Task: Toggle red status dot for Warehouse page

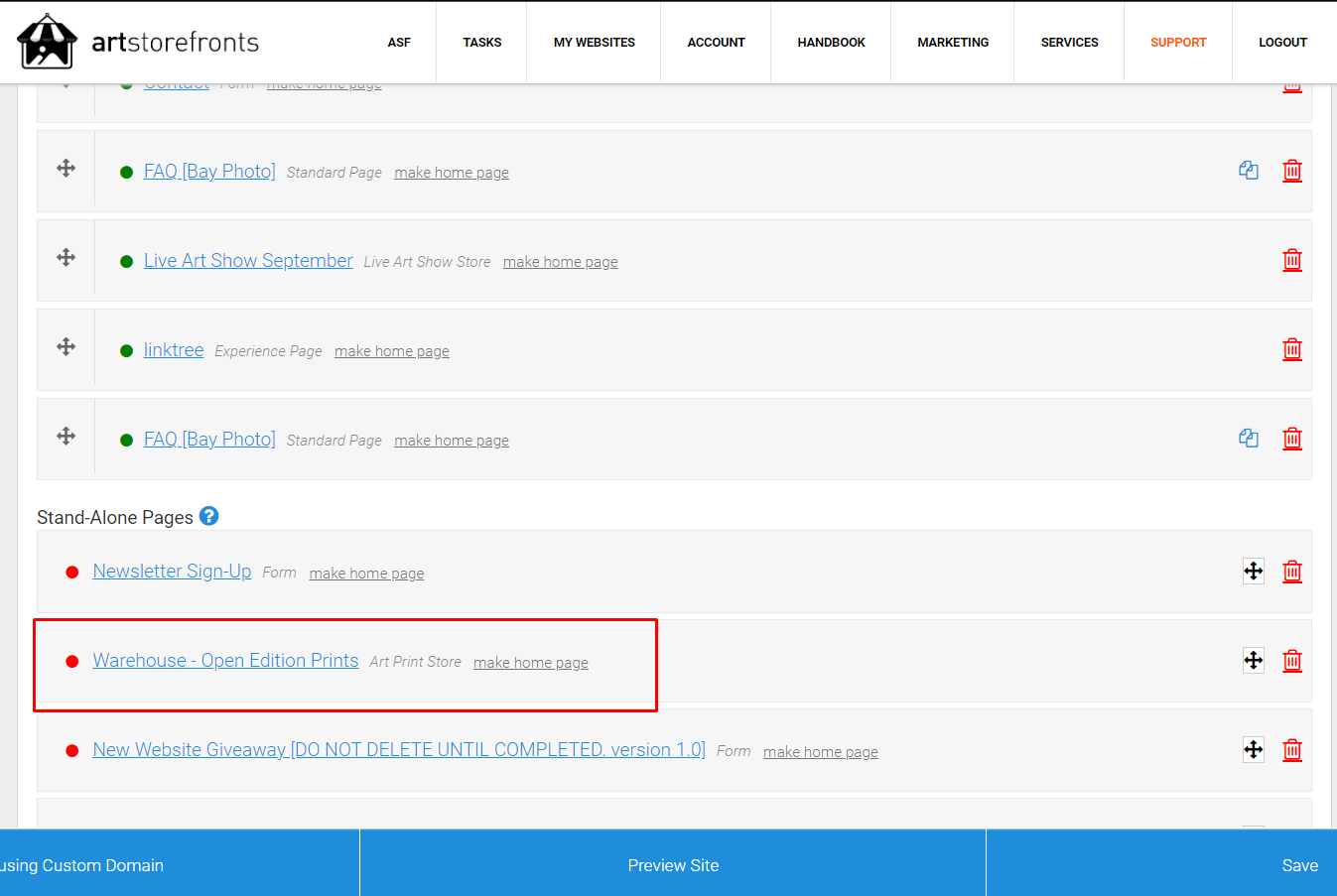Action: 72,662
